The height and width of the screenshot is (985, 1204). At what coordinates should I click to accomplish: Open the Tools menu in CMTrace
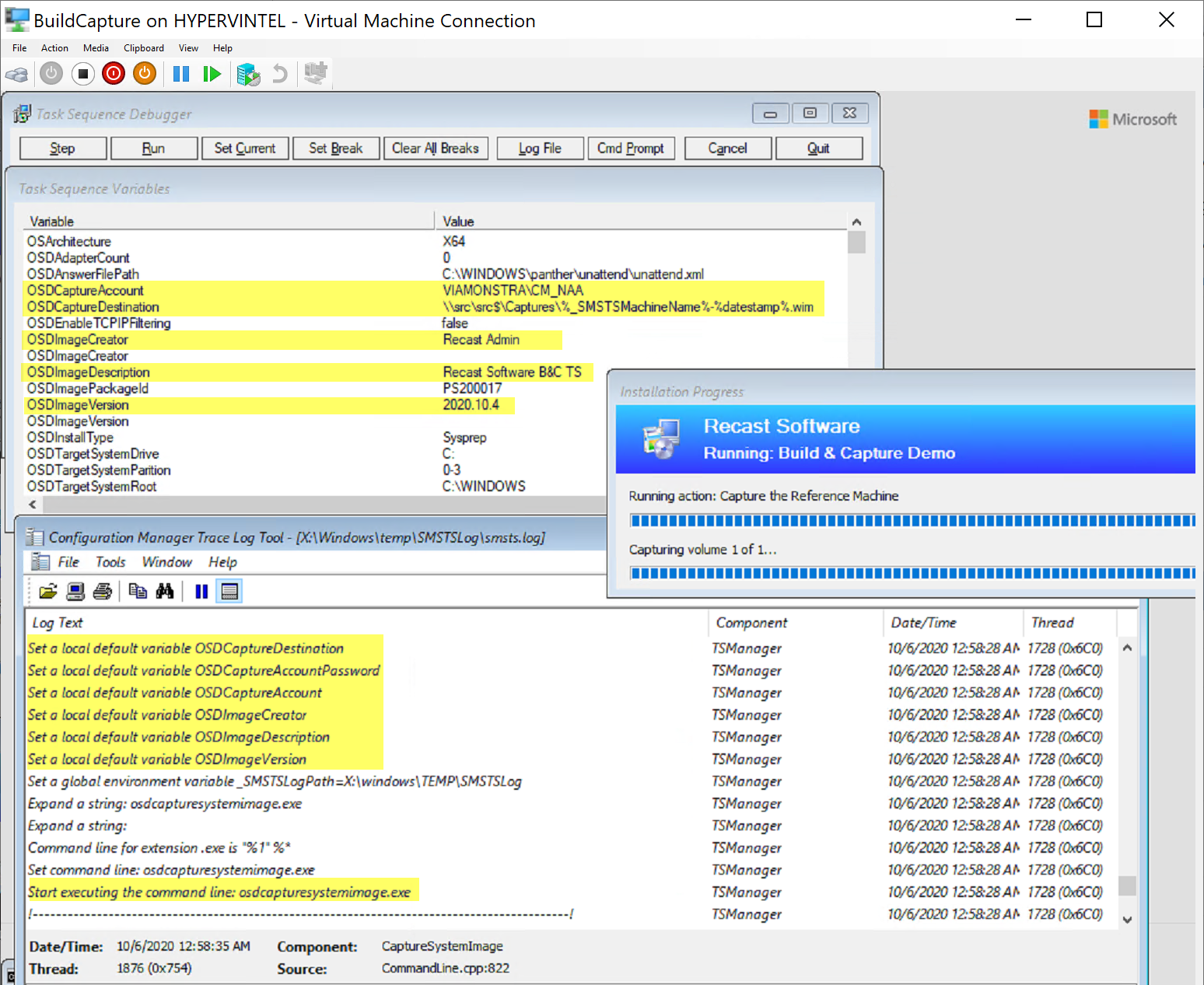pos(110,562)
